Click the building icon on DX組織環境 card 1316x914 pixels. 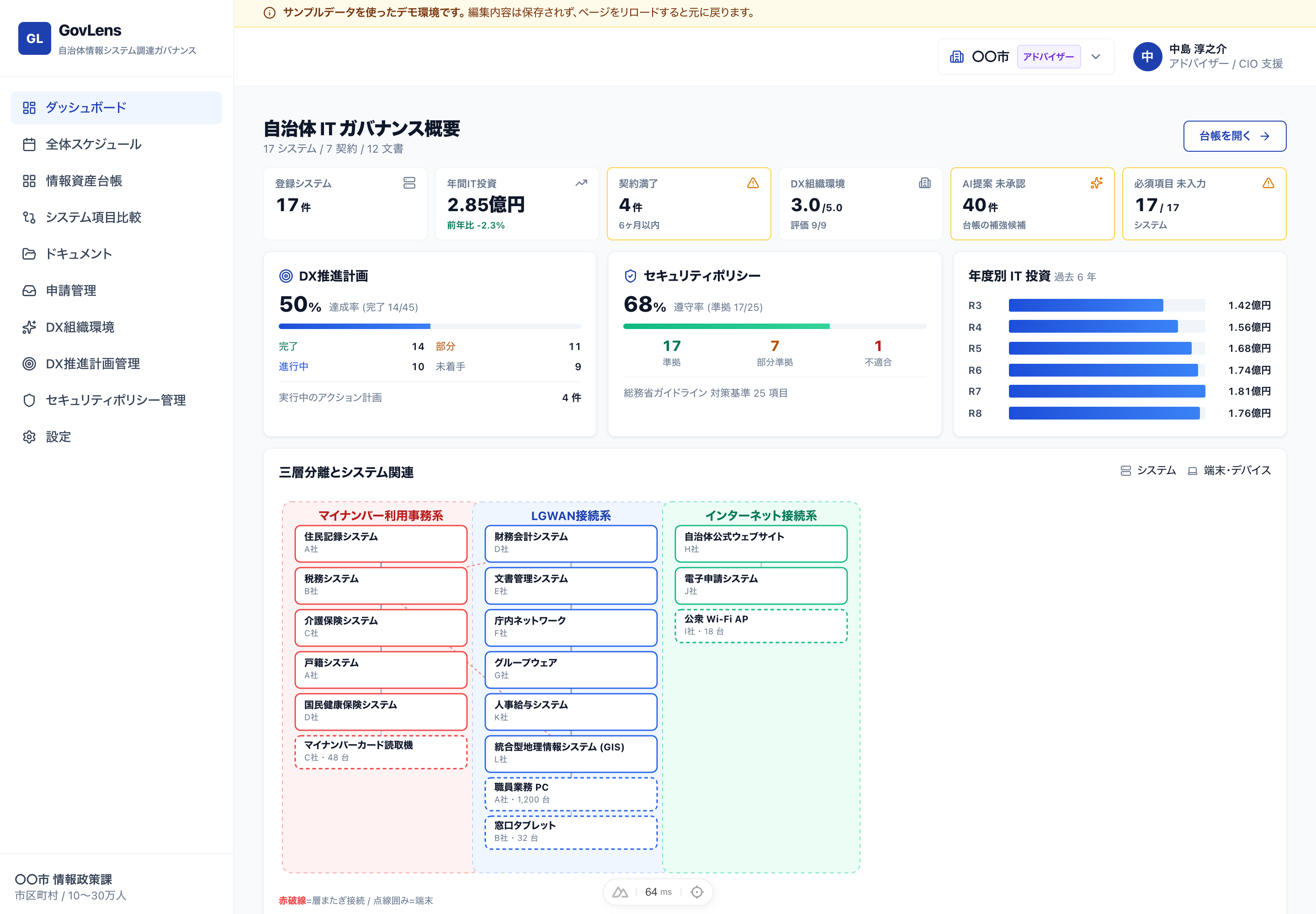pyautogui.click(x=924, y=183)
